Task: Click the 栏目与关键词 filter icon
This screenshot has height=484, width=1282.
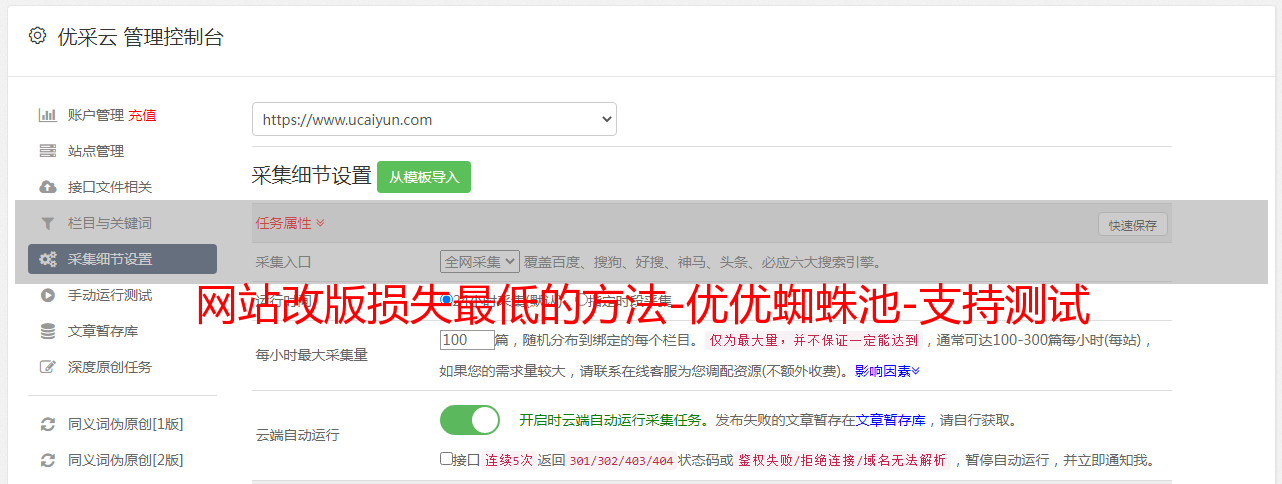Action: (x=47, y=223)
